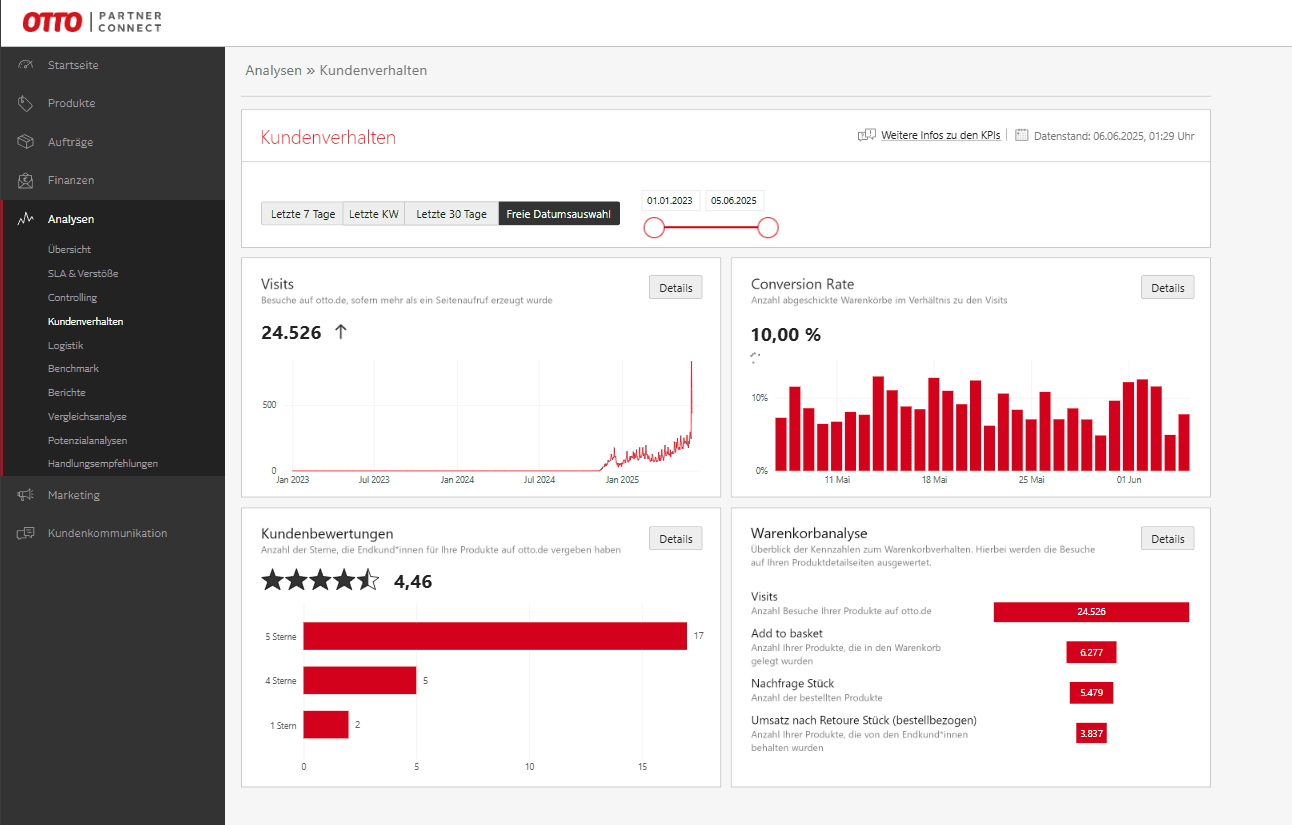Click the left date slider handle

pos(654,228)
